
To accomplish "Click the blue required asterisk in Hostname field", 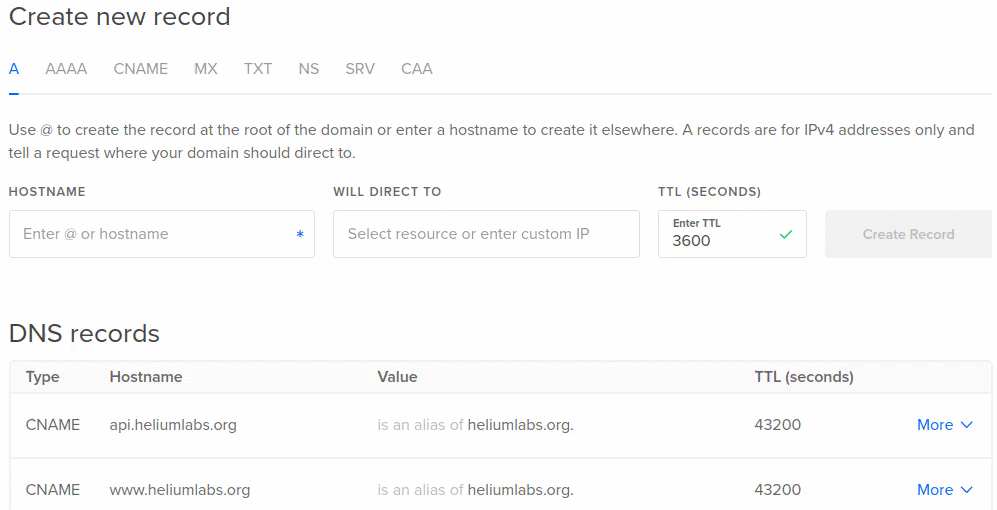I will [x=300, y=235].
